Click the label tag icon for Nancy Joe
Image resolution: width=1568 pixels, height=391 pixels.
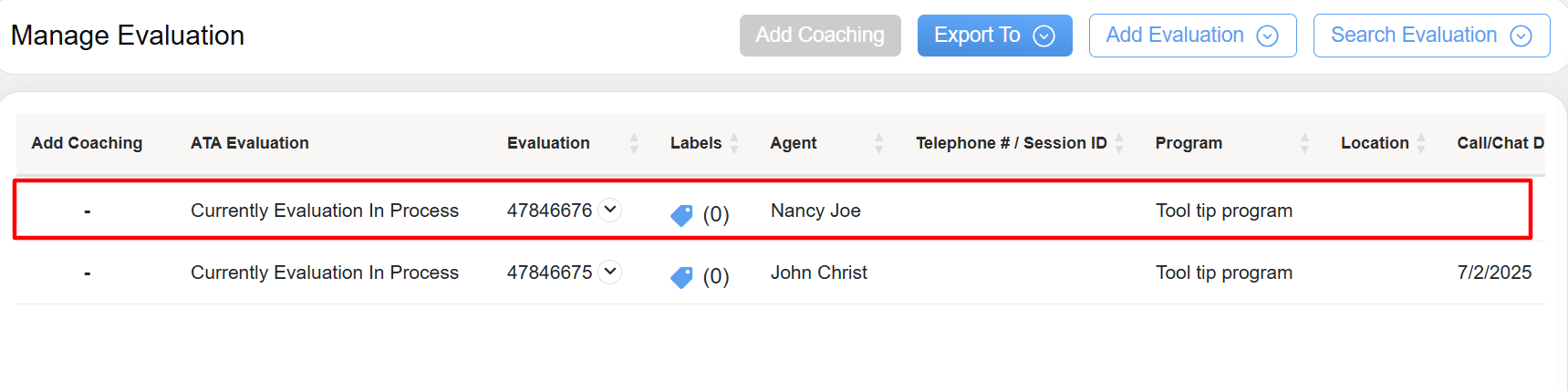pos(681,215)
